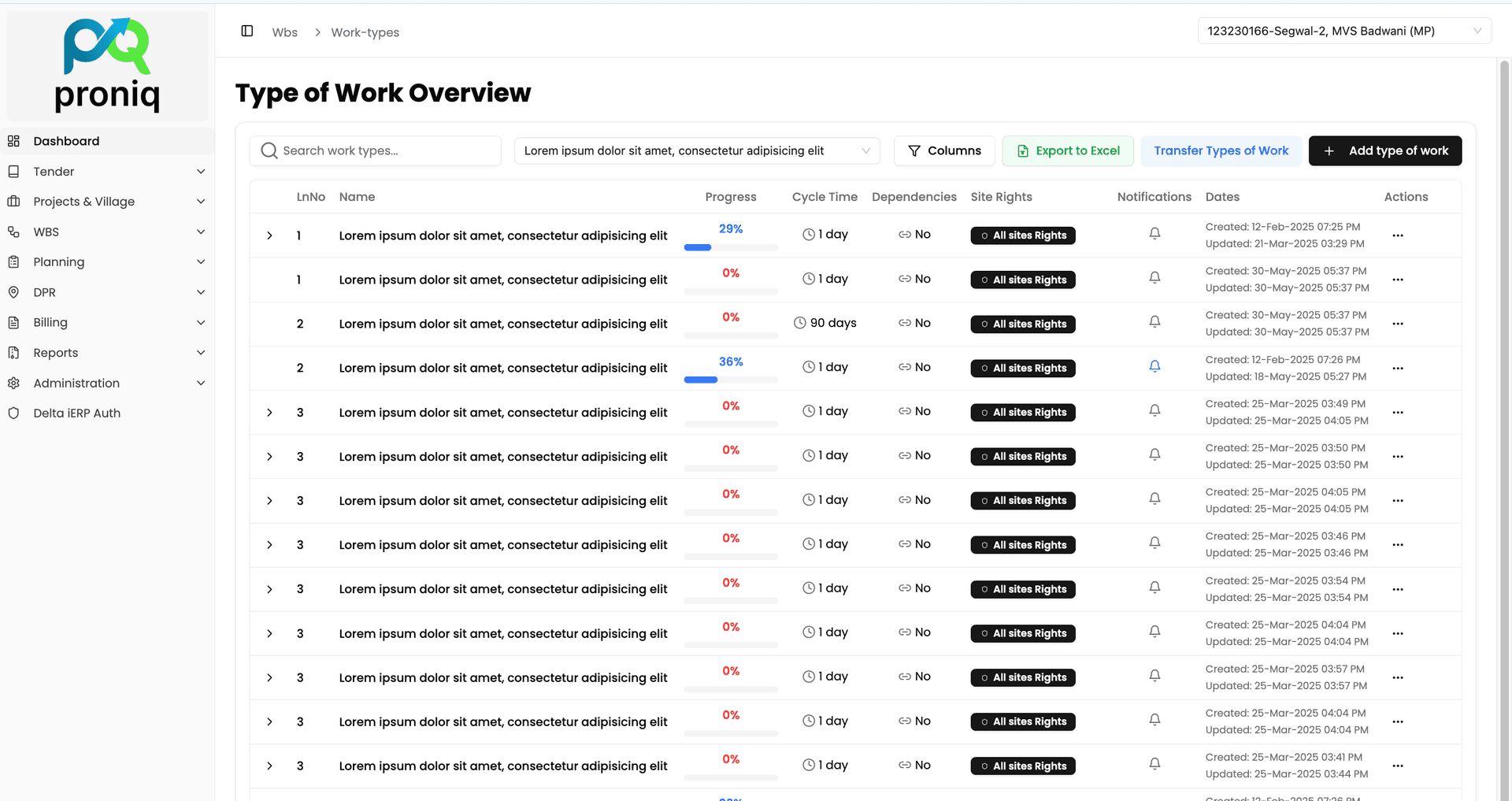Click the Transfer Types of Work link
The height and width of the screenshot is (801, 1512).
coord(1220,150)
